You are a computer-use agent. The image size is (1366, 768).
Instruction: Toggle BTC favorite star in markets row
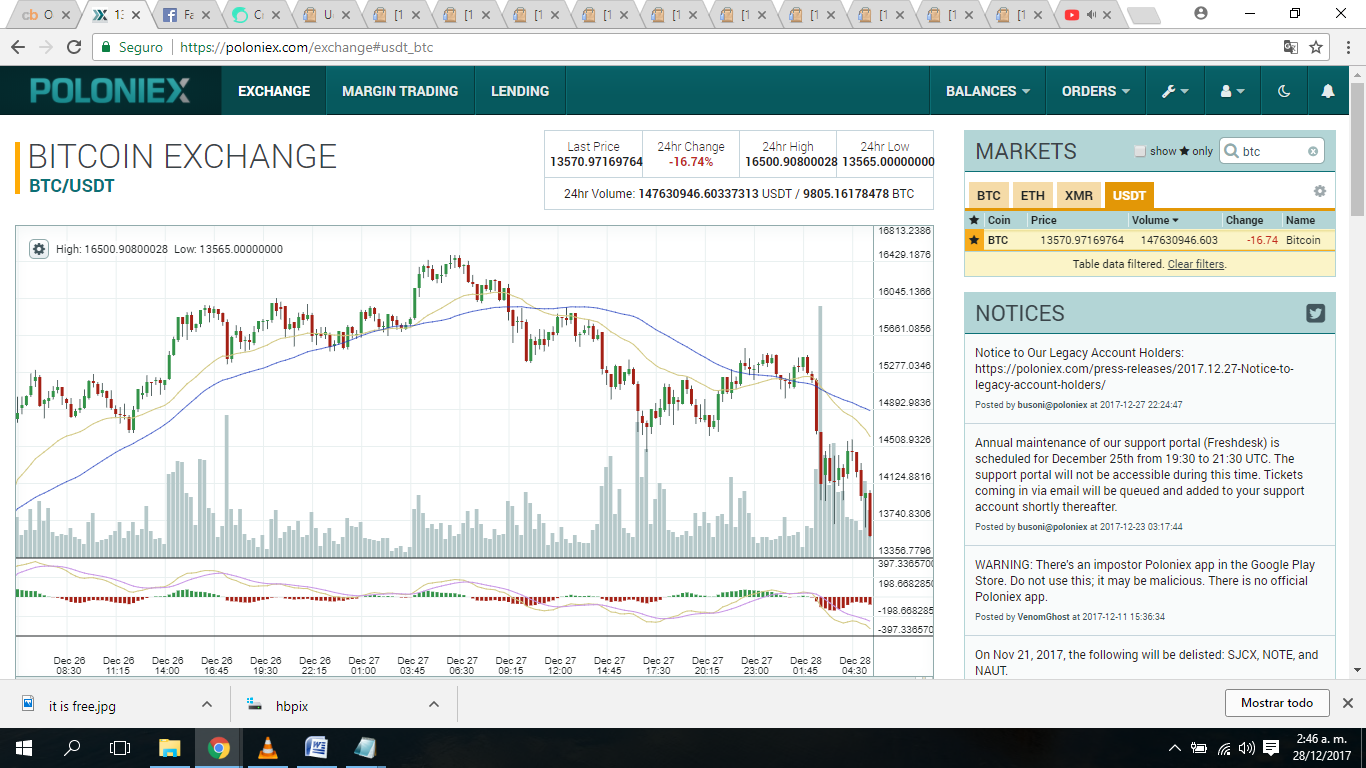point(974,240)
